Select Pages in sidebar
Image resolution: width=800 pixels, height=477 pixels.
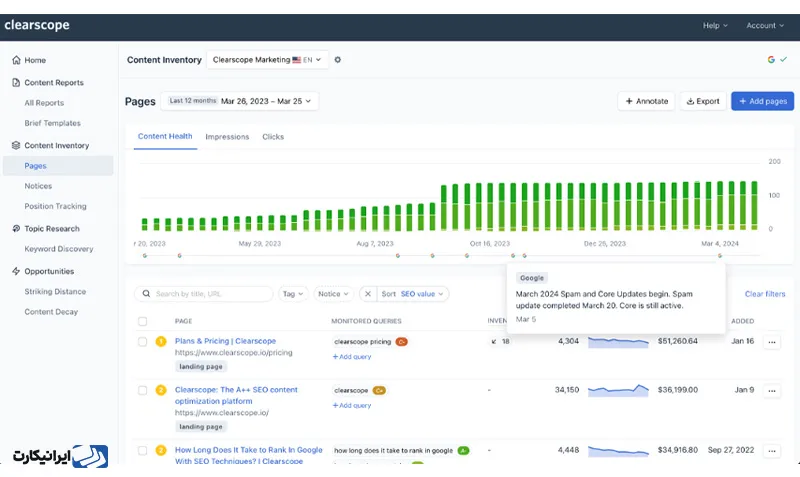click(x=58, y=166)
